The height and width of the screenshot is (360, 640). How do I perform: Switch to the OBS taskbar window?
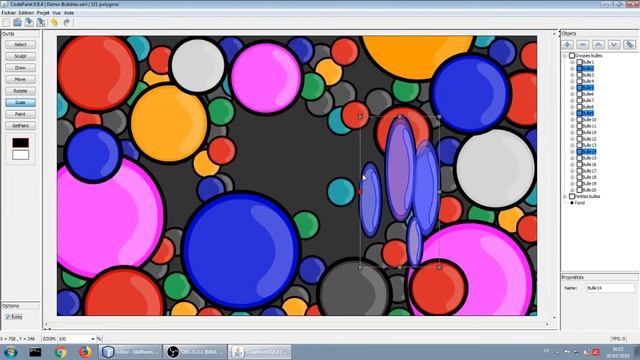click(x=195, y=352)
